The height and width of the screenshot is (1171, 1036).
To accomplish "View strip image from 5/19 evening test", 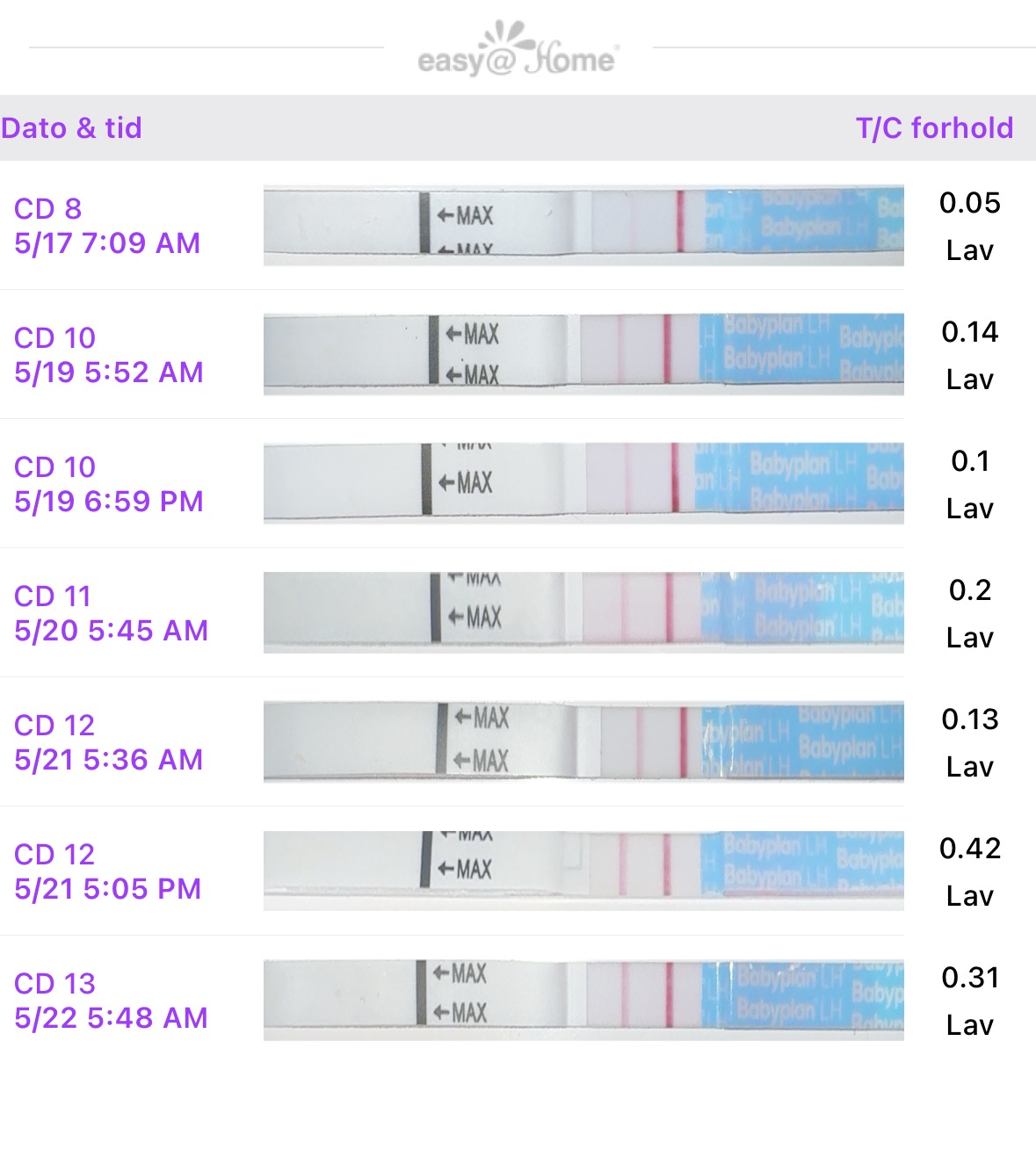I will (x=583, y=483).
